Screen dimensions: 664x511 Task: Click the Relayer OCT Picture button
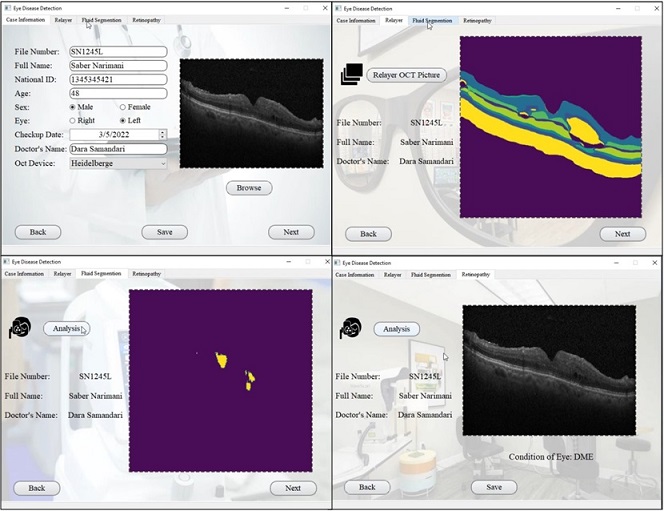point(407,75)
